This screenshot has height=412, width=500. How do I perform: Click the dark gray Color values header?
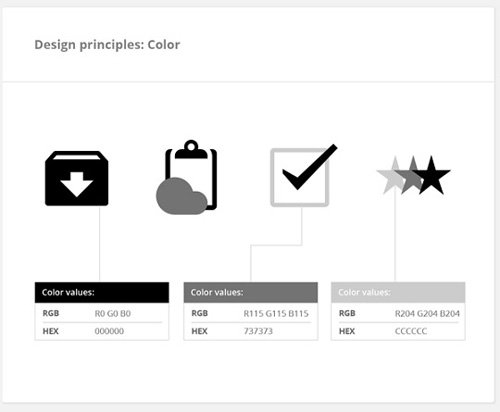pyautogui.click(x=251, y=292)
